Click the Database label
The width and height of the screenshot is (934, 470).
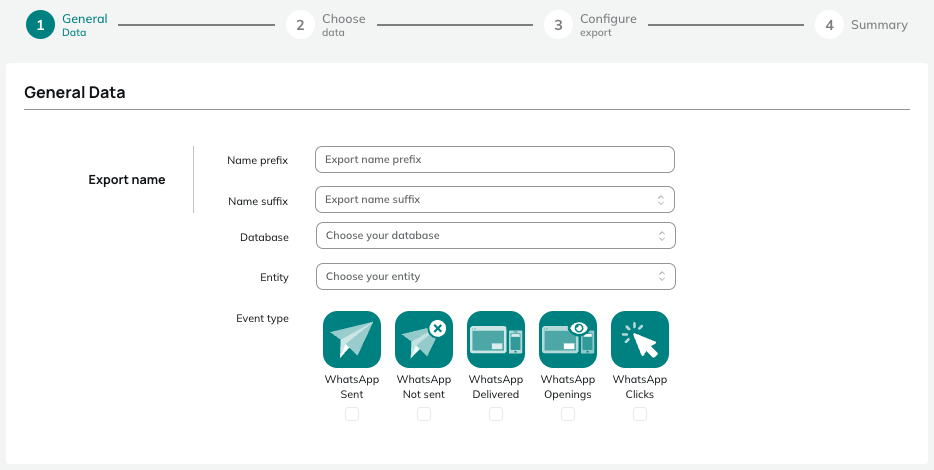(264, 237)
